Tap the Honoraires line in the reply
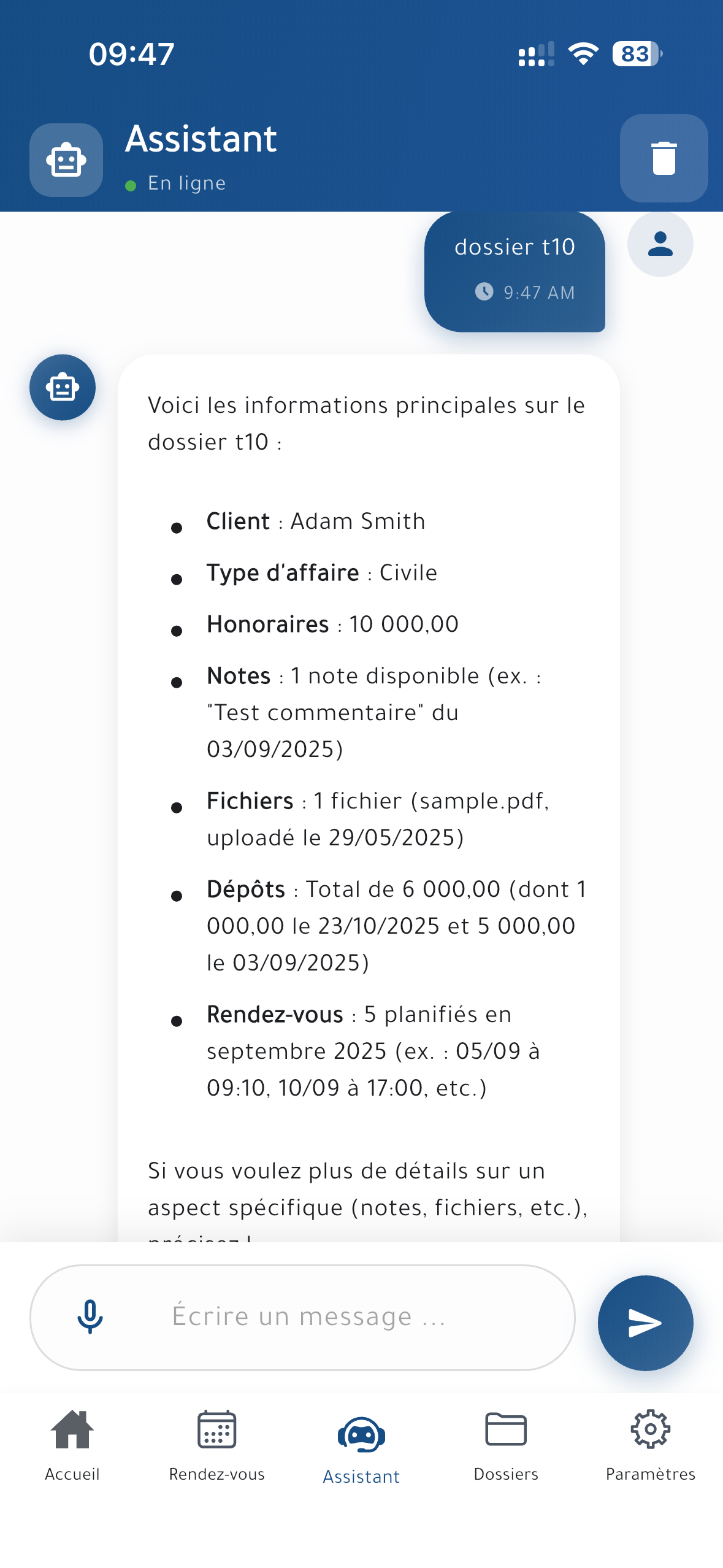This screenshot has width=723, height=1568. click(x=332, y=625)
